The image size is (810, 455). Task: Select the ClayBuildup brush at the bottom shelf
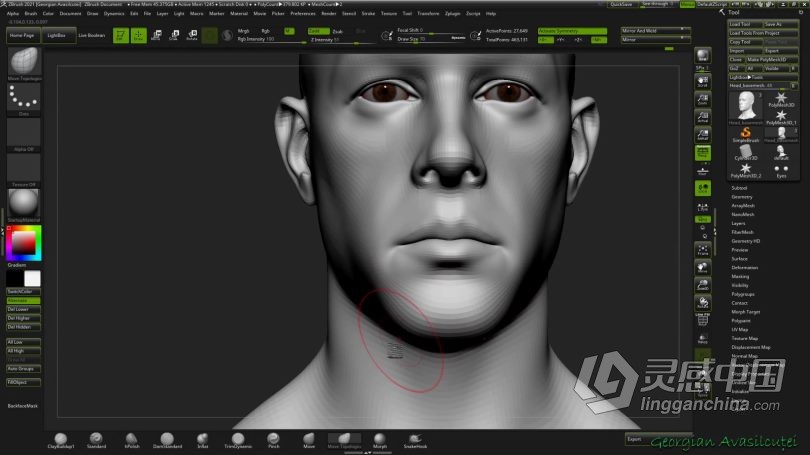point(61,441)
